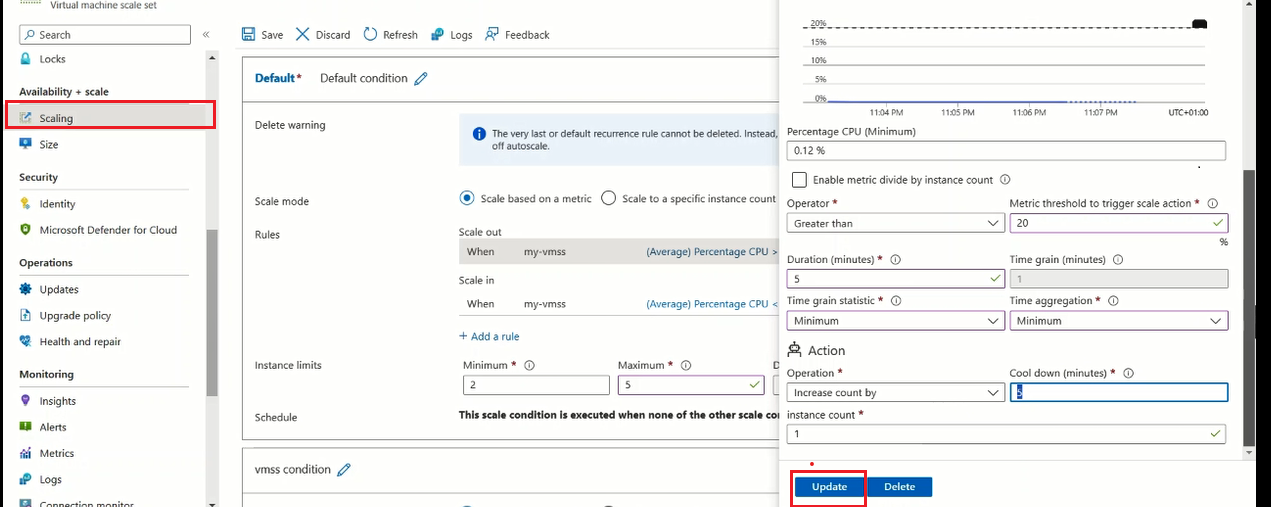Click the Update button

coord(830,487)
